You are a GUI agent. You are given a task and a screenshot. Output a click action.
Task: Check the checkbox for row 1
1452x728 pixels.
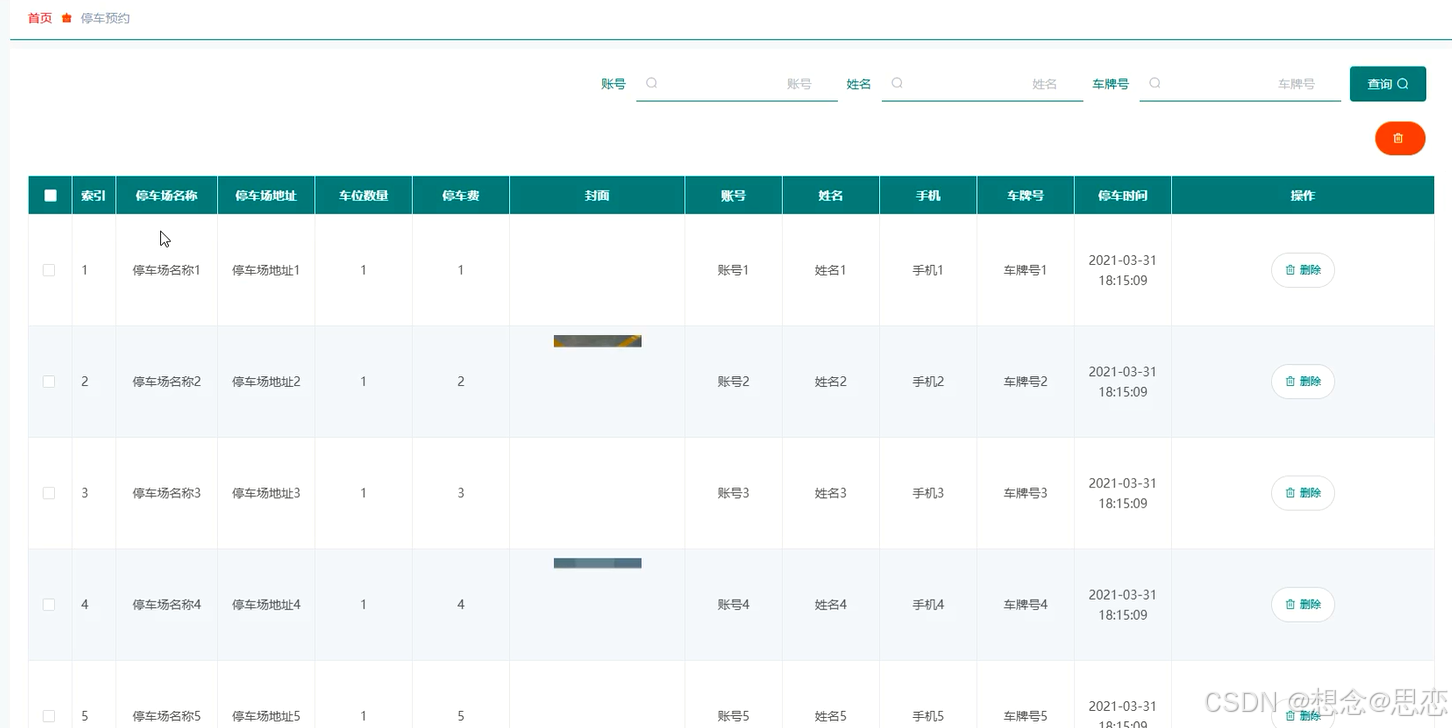(x=49, y=270)
